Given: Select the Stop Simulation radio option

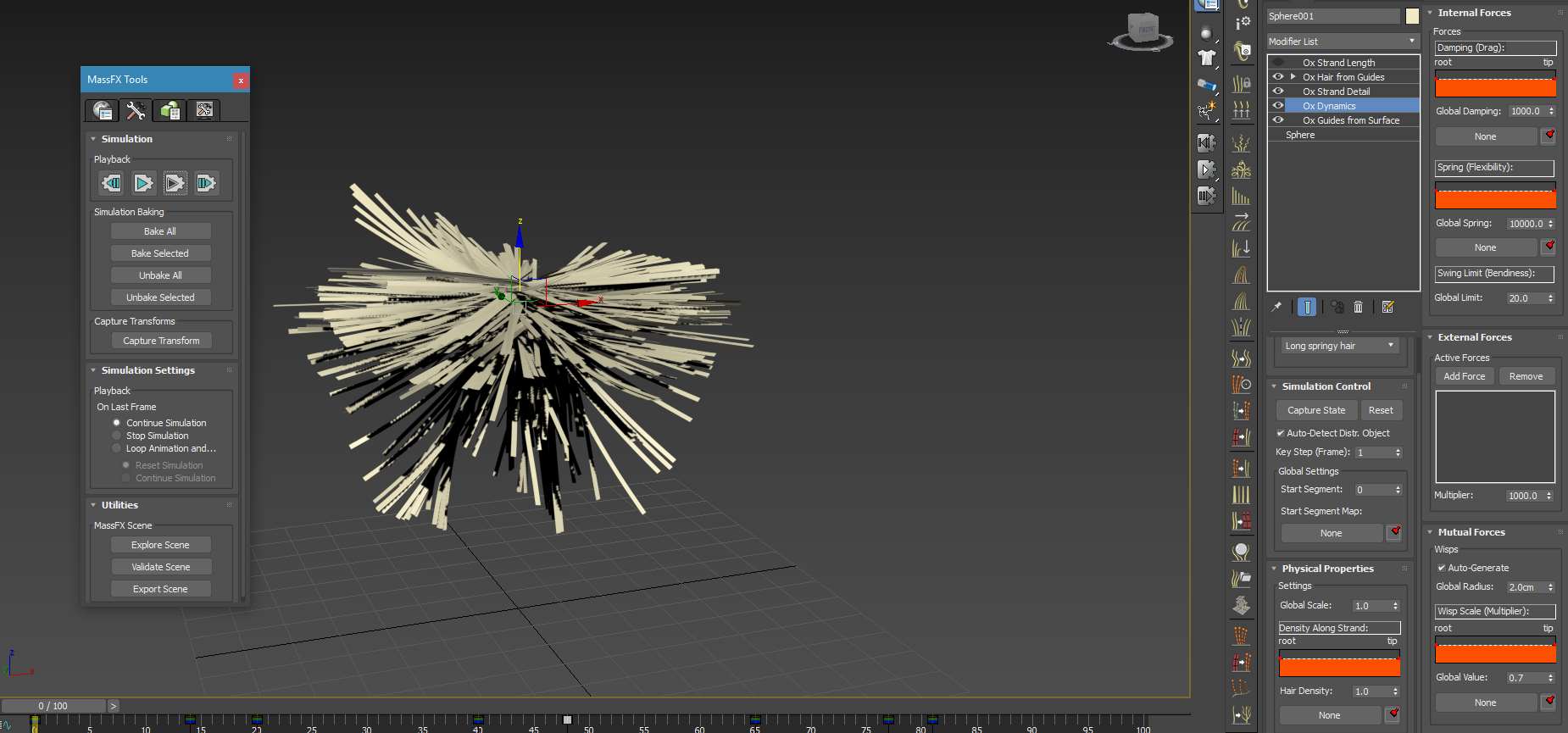Looking at the screenshot, I should pyautogui.click(x=117, y=436).
